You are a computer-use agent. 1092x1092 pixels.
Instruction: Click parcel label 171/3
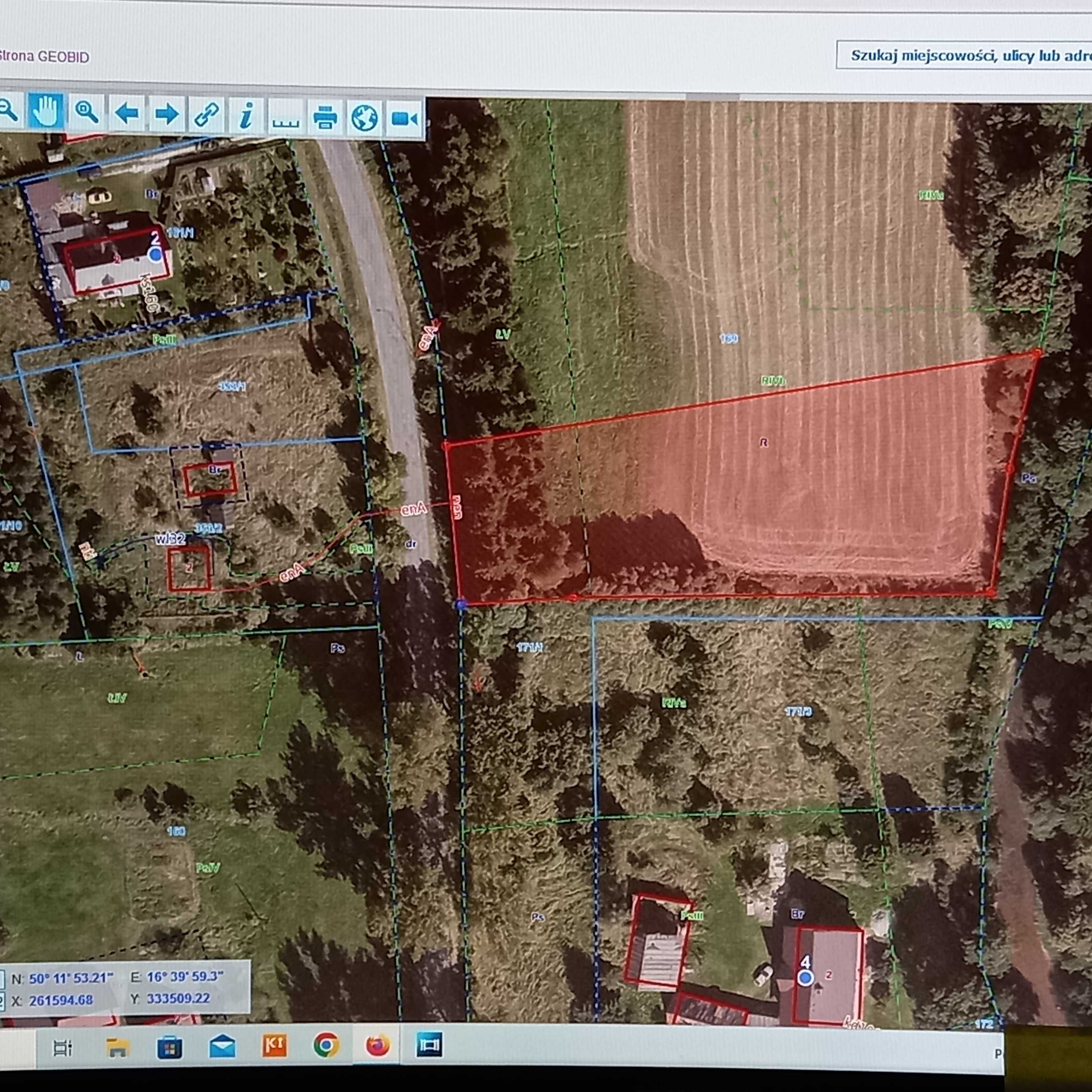[799, 712]
